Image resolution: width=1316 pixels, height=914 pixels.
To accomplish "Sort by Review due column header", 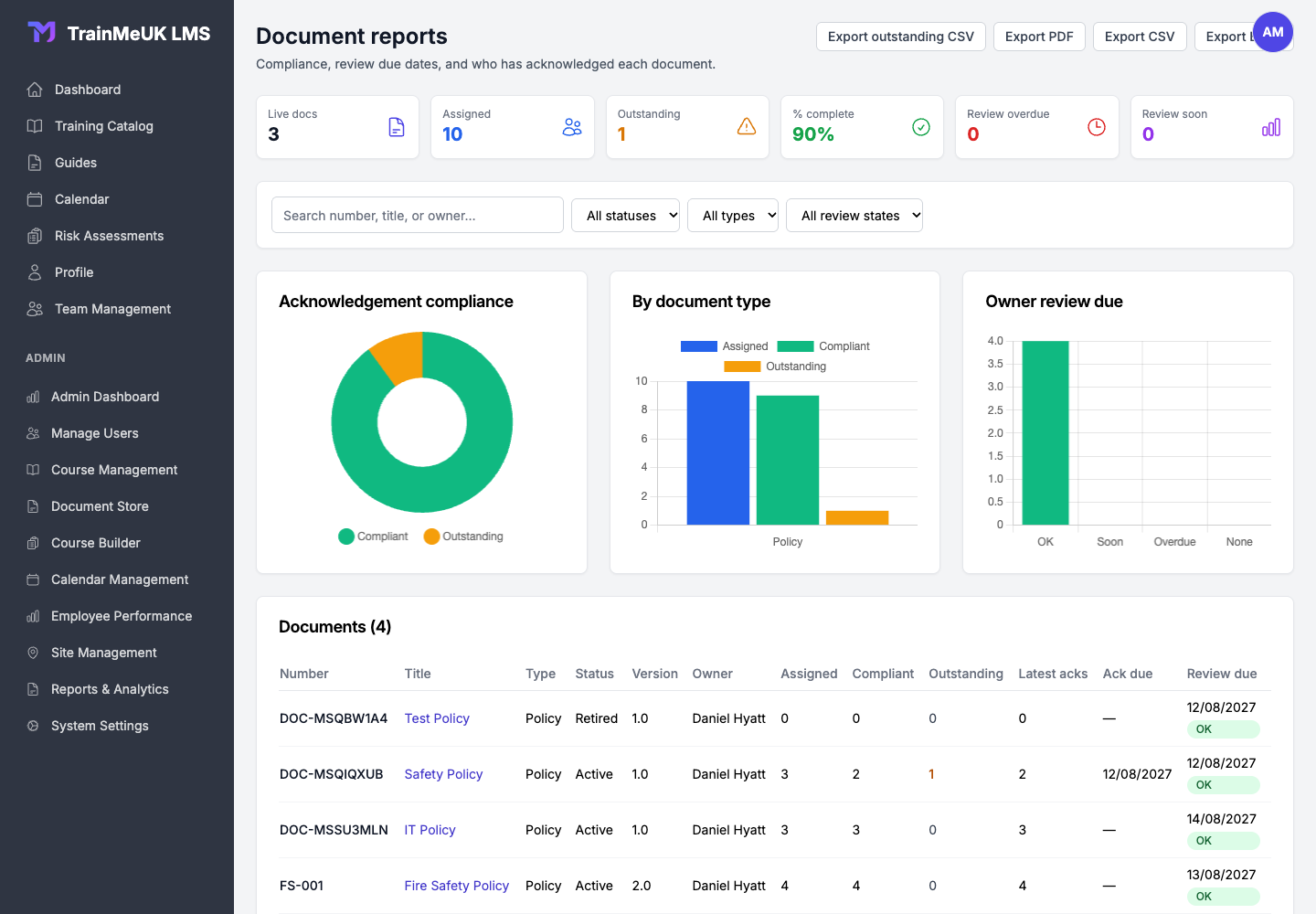I will 1222,674.
